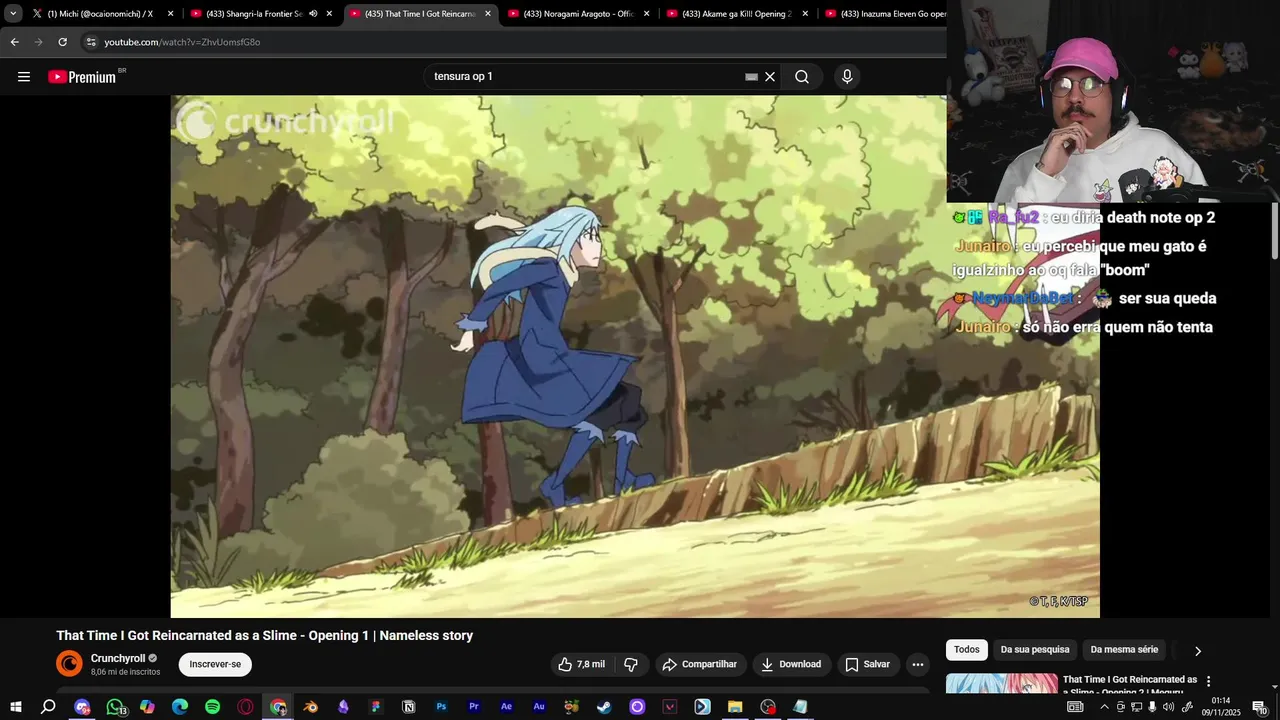Open the tab search dropdown arrow
Viewport: 1280px width, 720px height.
(13, 14)
